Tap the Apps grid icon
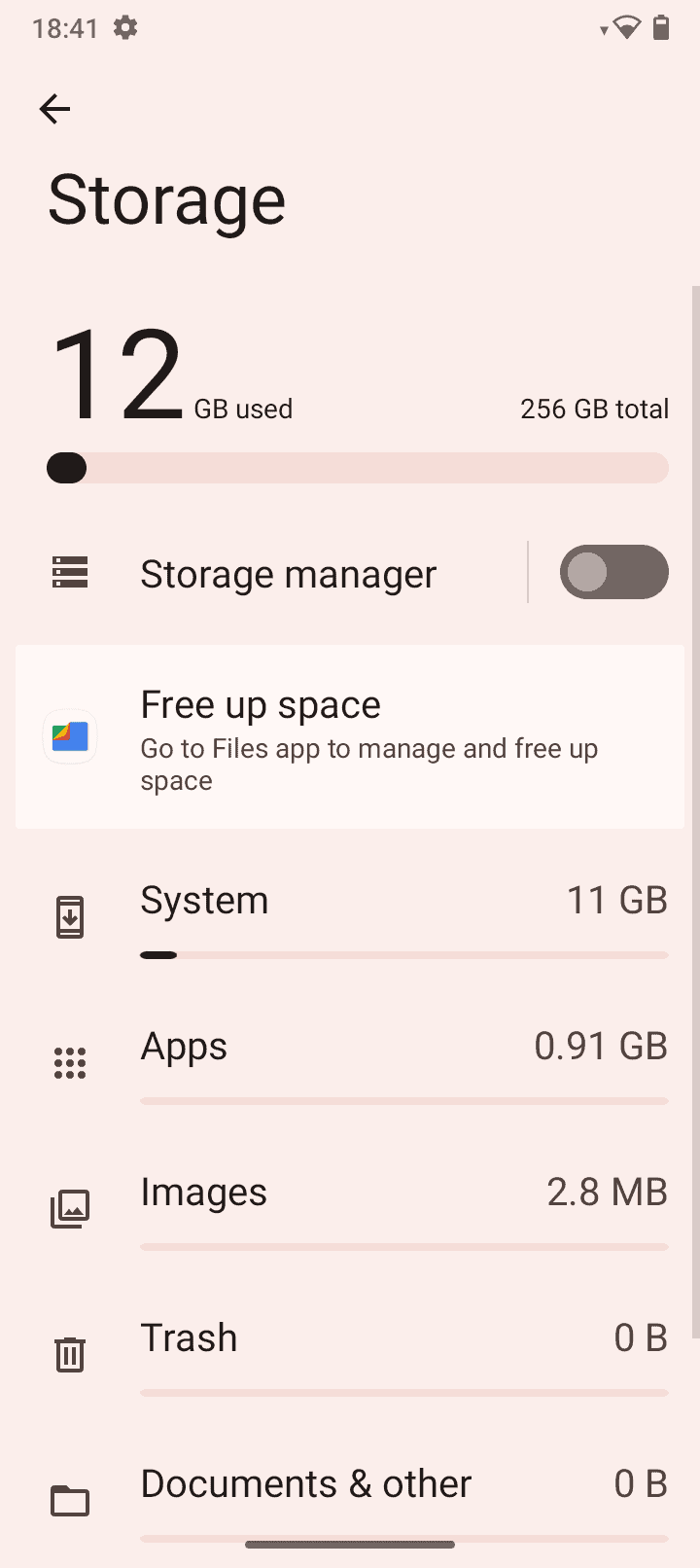Viewport: 700px width, 1568px height. point(70,1063)
